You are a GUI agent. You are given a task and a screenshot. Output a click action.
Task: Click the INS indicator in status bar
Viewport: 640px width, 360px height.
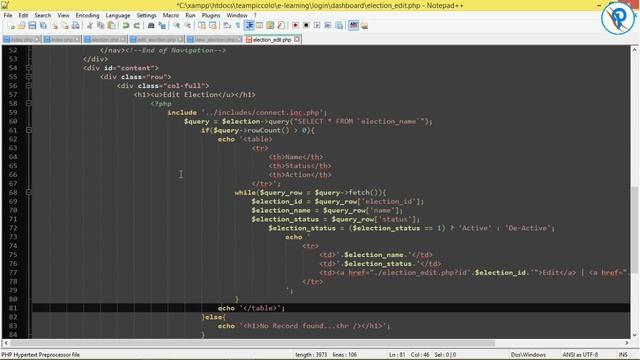pos(623,355)
